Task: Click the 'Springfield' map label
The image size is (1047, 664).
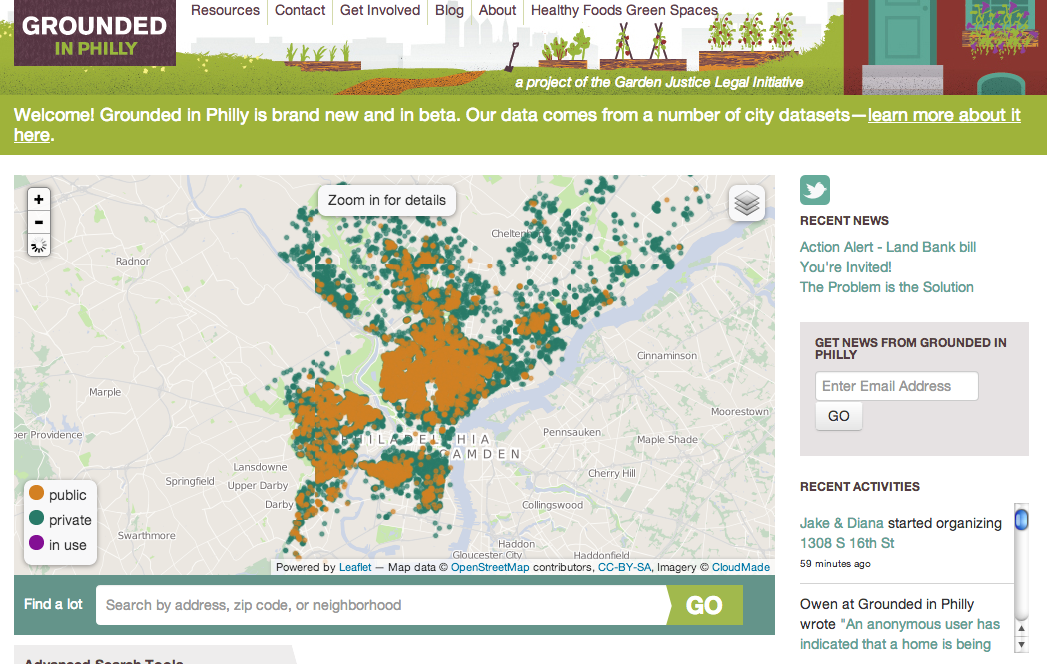Action: tap(190, 481)
